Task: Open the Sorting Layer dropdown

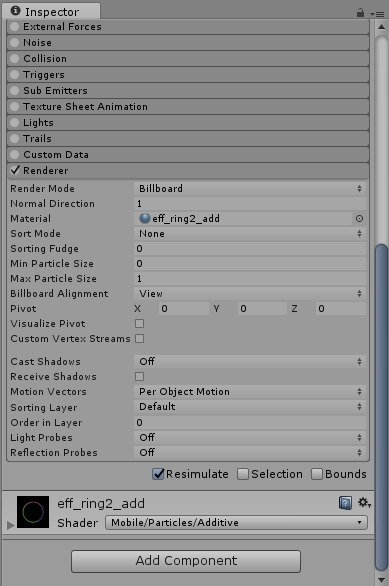Action: [x=250, y=407]
